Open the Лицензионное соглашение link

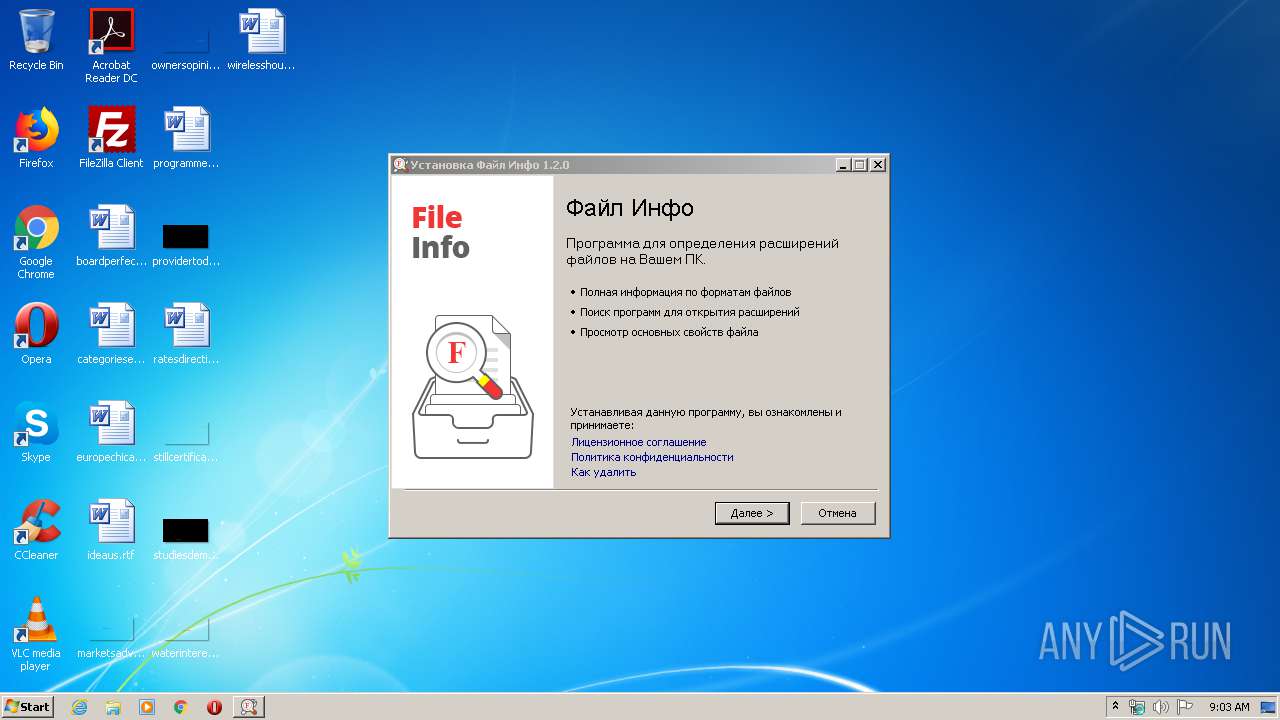[638, 442]
